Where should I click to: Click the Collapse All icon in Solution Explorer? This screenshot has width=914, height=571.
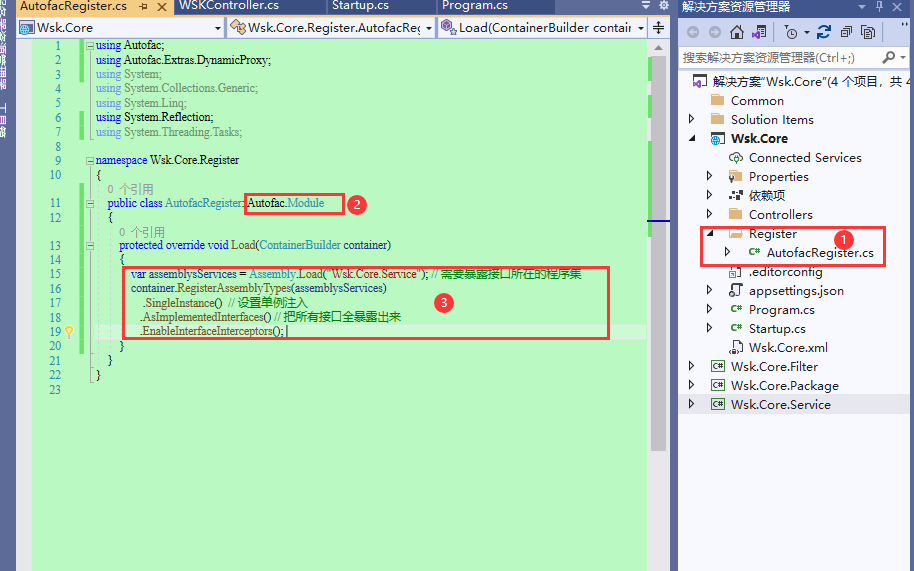846,32
